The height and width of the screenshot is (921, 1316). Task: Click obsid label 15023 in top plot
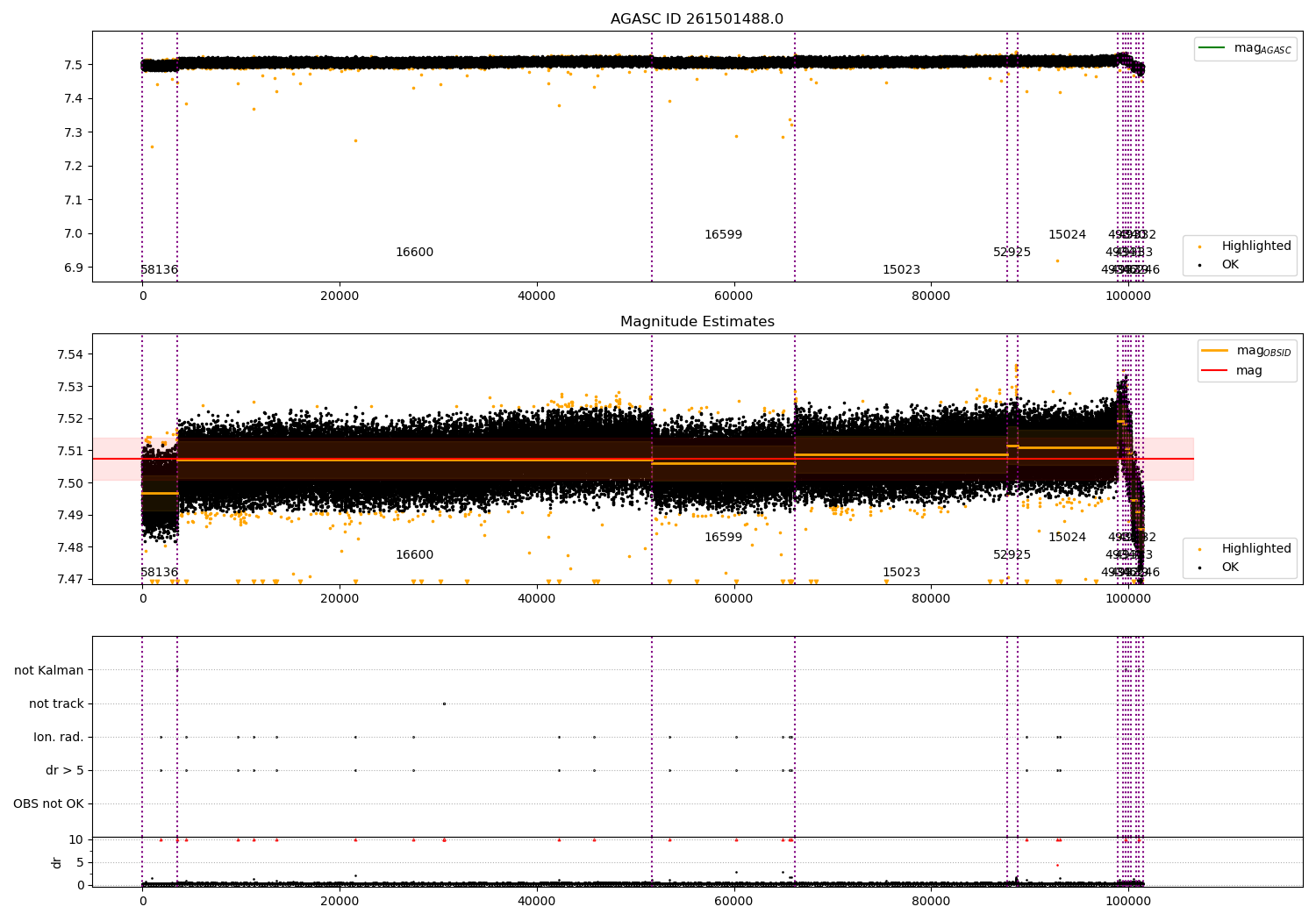pyautogui.click(x=901, y=270)
